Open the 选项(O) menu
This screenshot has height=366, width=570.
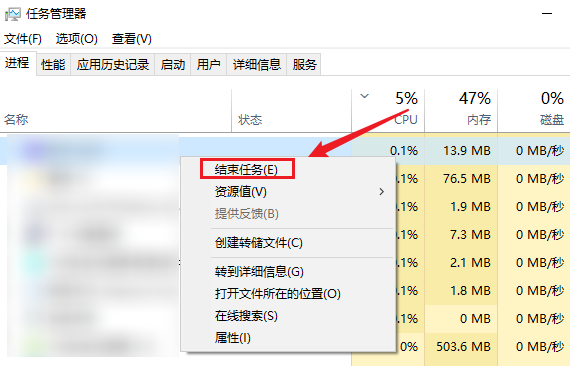[77, 39]
